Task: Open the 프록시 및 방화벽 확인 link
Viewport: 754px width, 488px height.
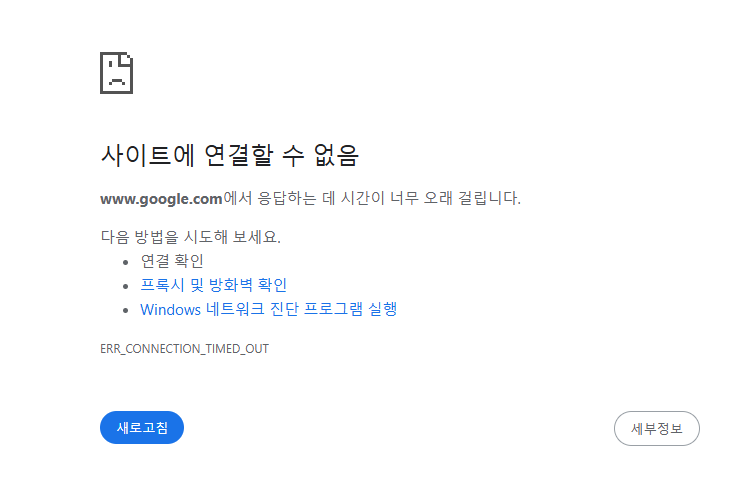Action: [214, 285]
